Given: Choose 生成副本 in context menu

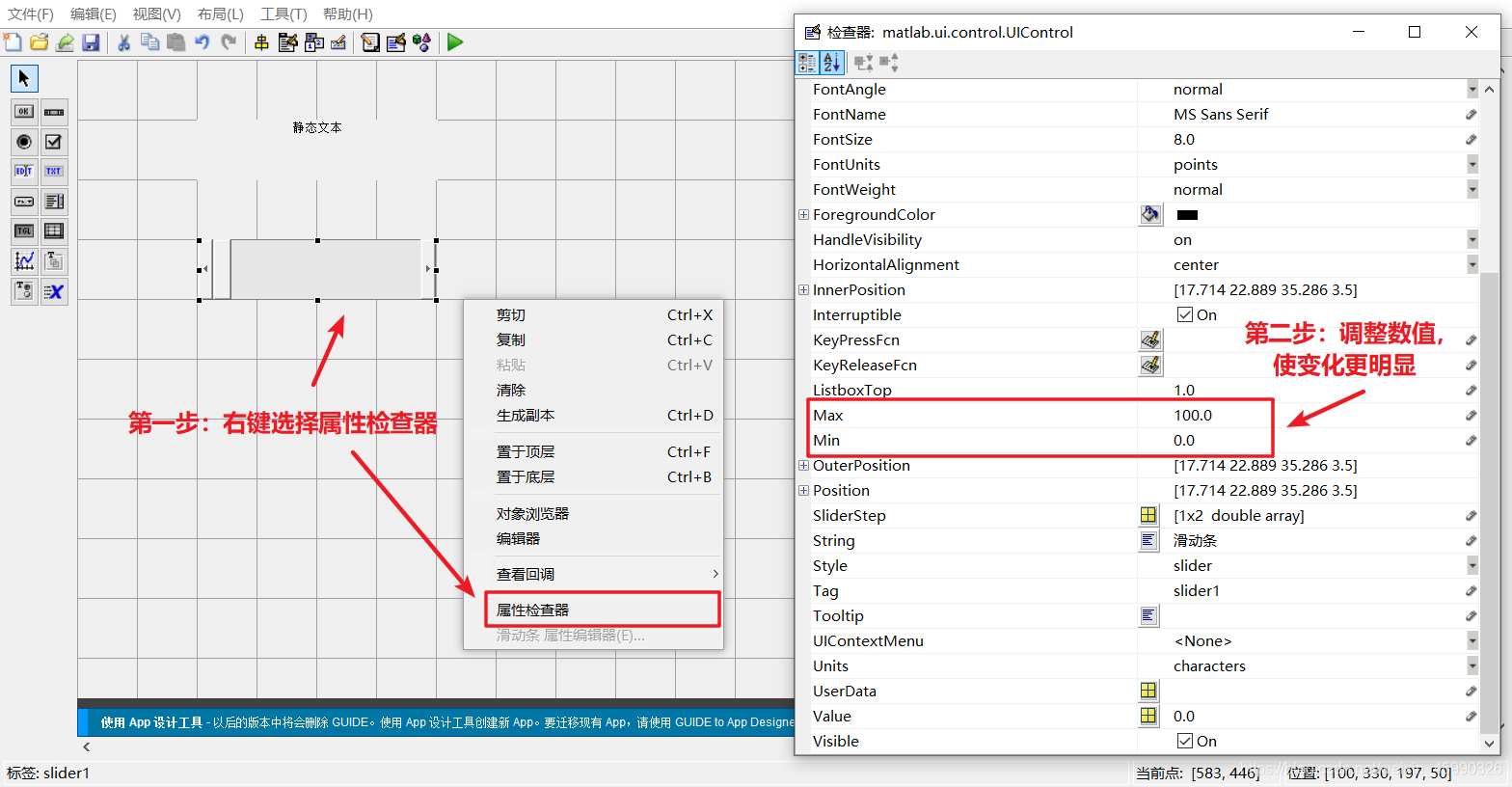Looking at the screenshot, I should click(593, 416).
